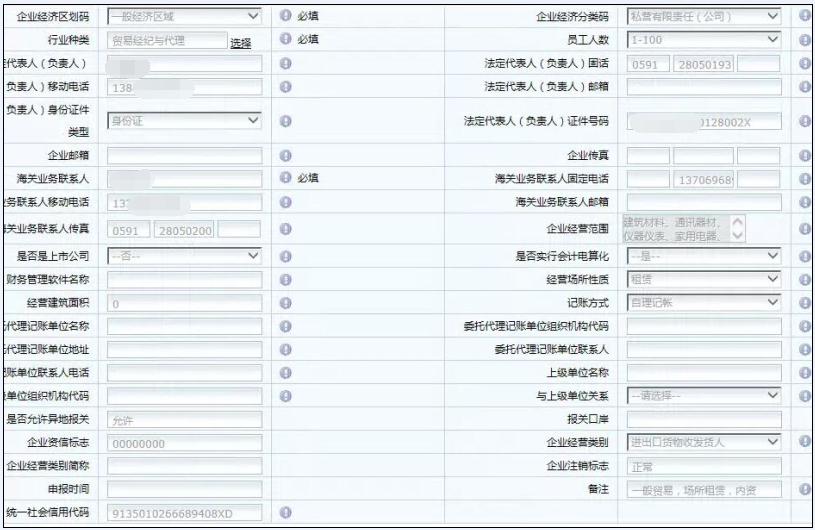Click the info icon next to 企业传真 fields
The image size is (815, 530).
[x=805, y=156]
